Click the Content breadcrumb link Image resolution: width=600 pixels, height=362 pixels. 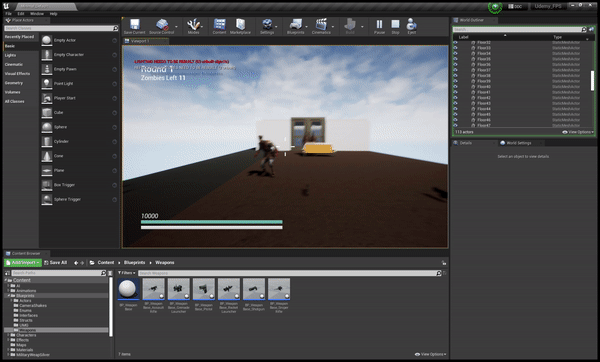pos(106,263)
